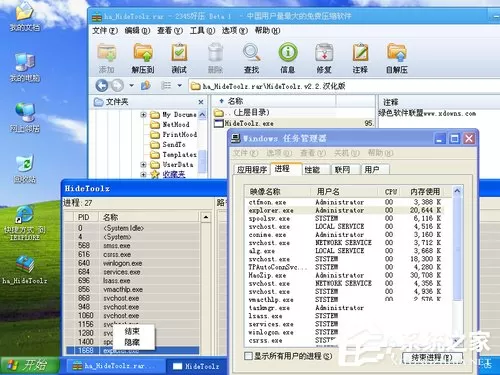Screen dimensions: 500x375
Task: Click the 测试 test archive icon
Action: [x=179, y=53]
